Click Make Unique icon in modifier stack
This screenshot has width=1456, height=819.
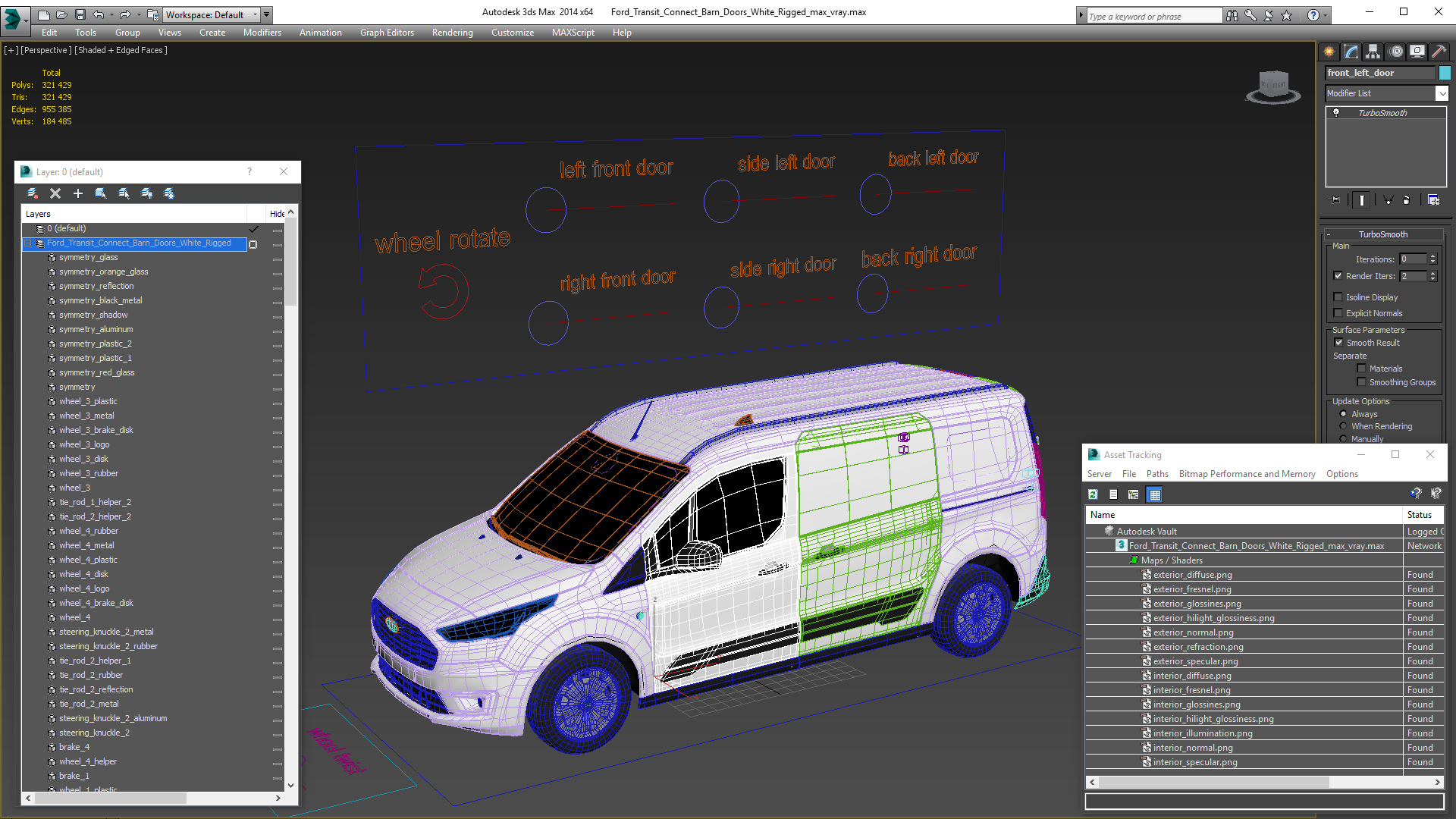pyautogui.click(x=1388, y=200)
